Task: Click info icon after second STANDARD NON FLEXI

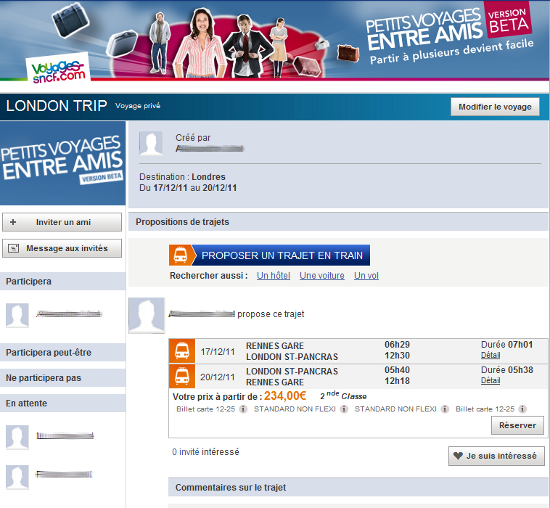Action: point(445,409)
